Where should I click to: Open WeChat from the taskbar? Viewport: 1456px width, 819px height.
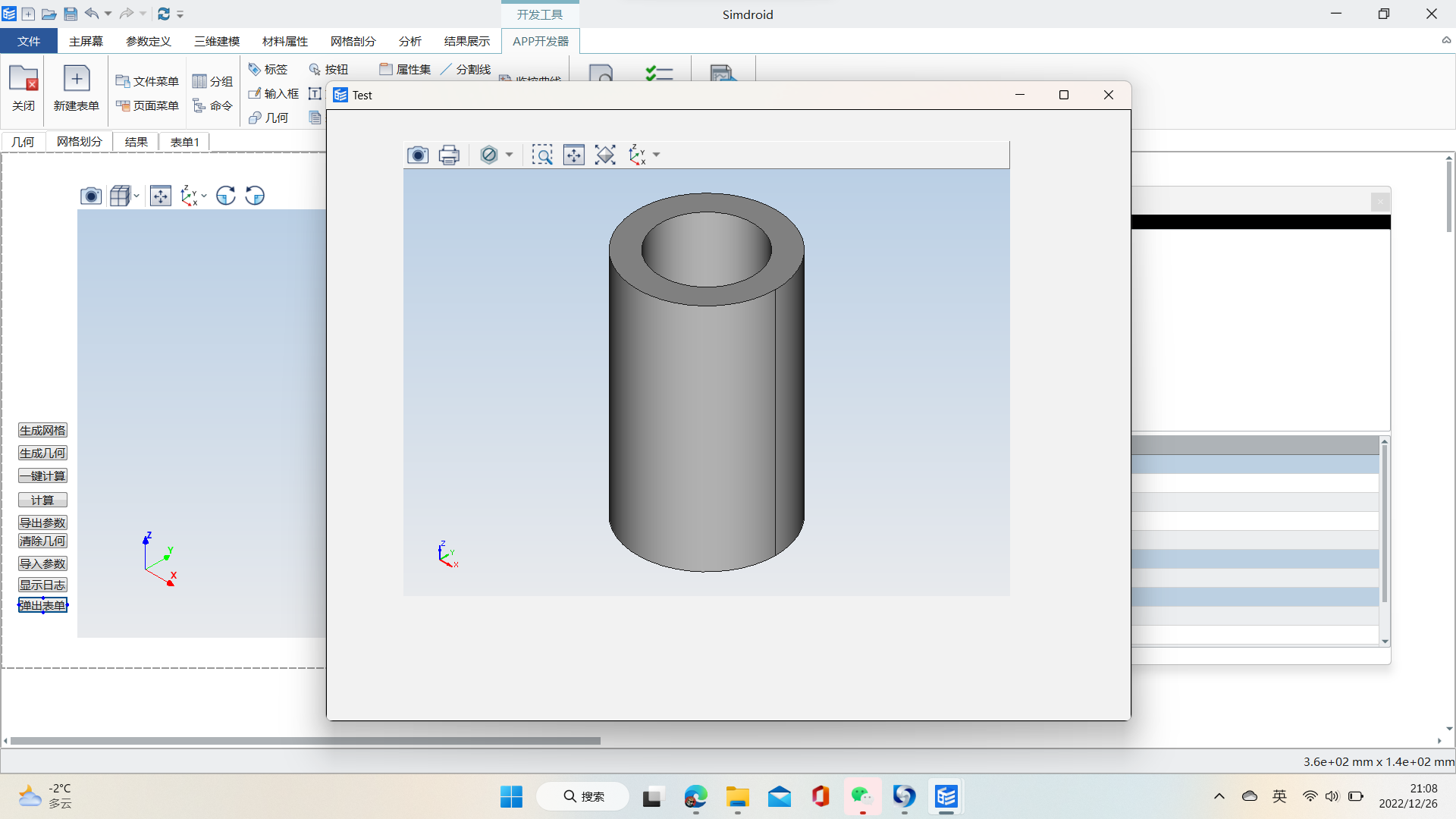click(x=862, y=796)
